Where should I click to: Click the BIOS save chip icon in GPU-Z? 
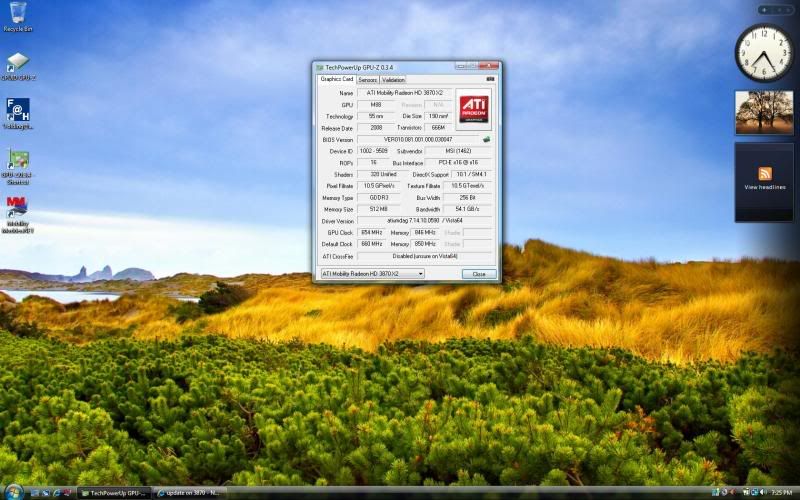(x=486, y=139)
